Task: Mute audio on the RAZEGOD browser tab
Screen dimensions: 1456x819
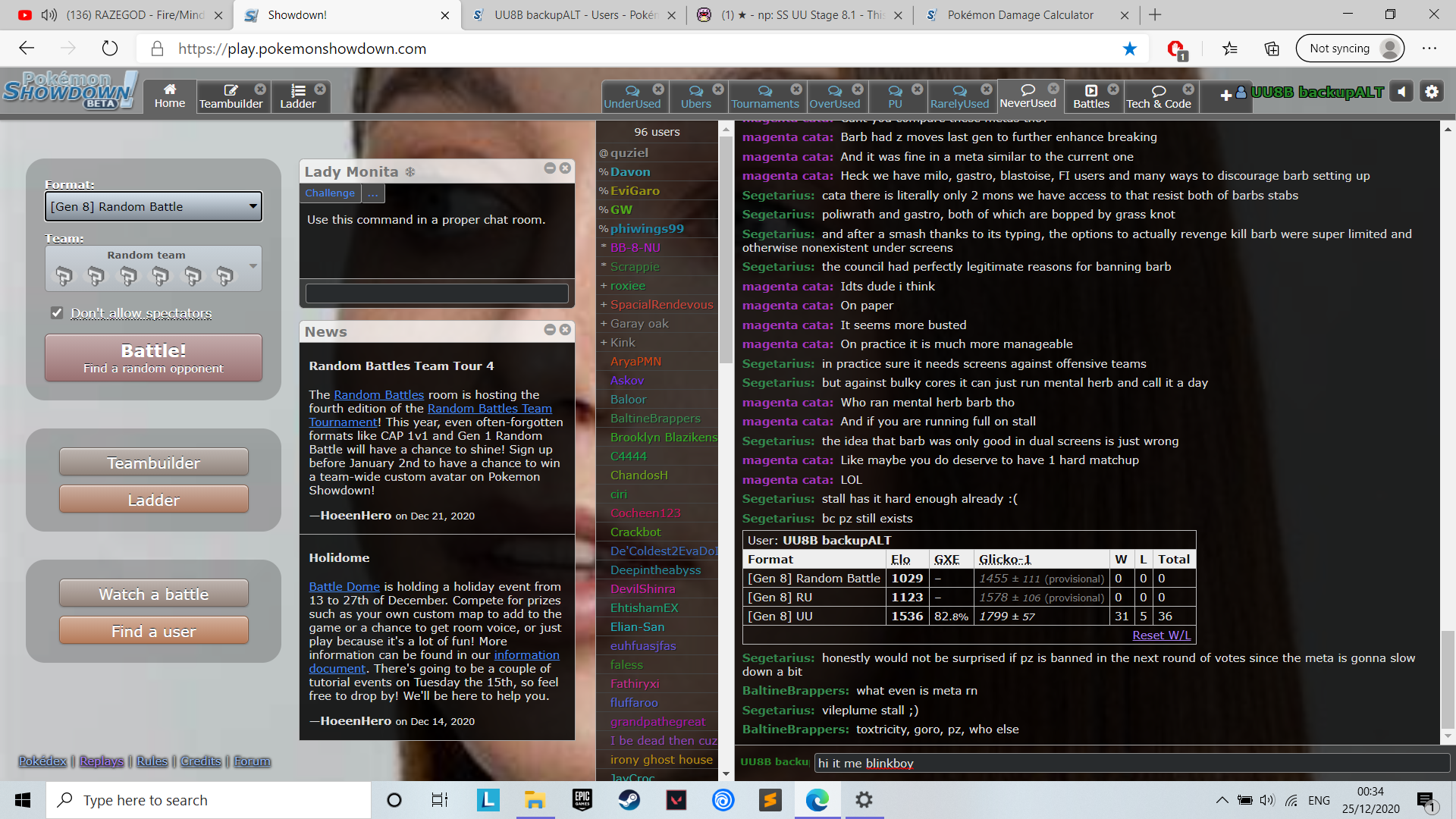Action: [x=49, y=14]
